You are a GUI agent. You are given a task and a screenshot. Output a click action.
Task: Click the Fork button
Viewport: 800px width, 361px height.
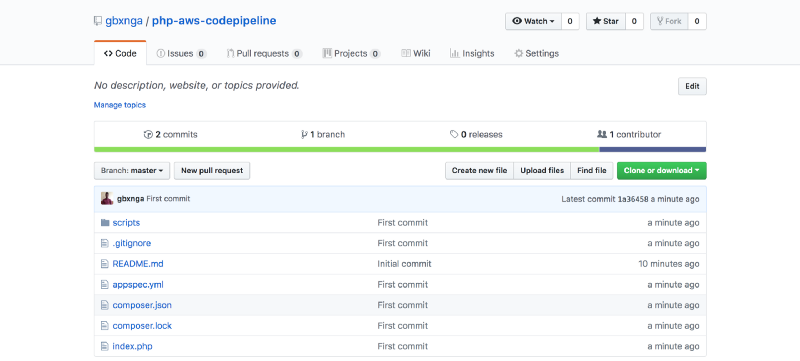(x=669, y=21)
